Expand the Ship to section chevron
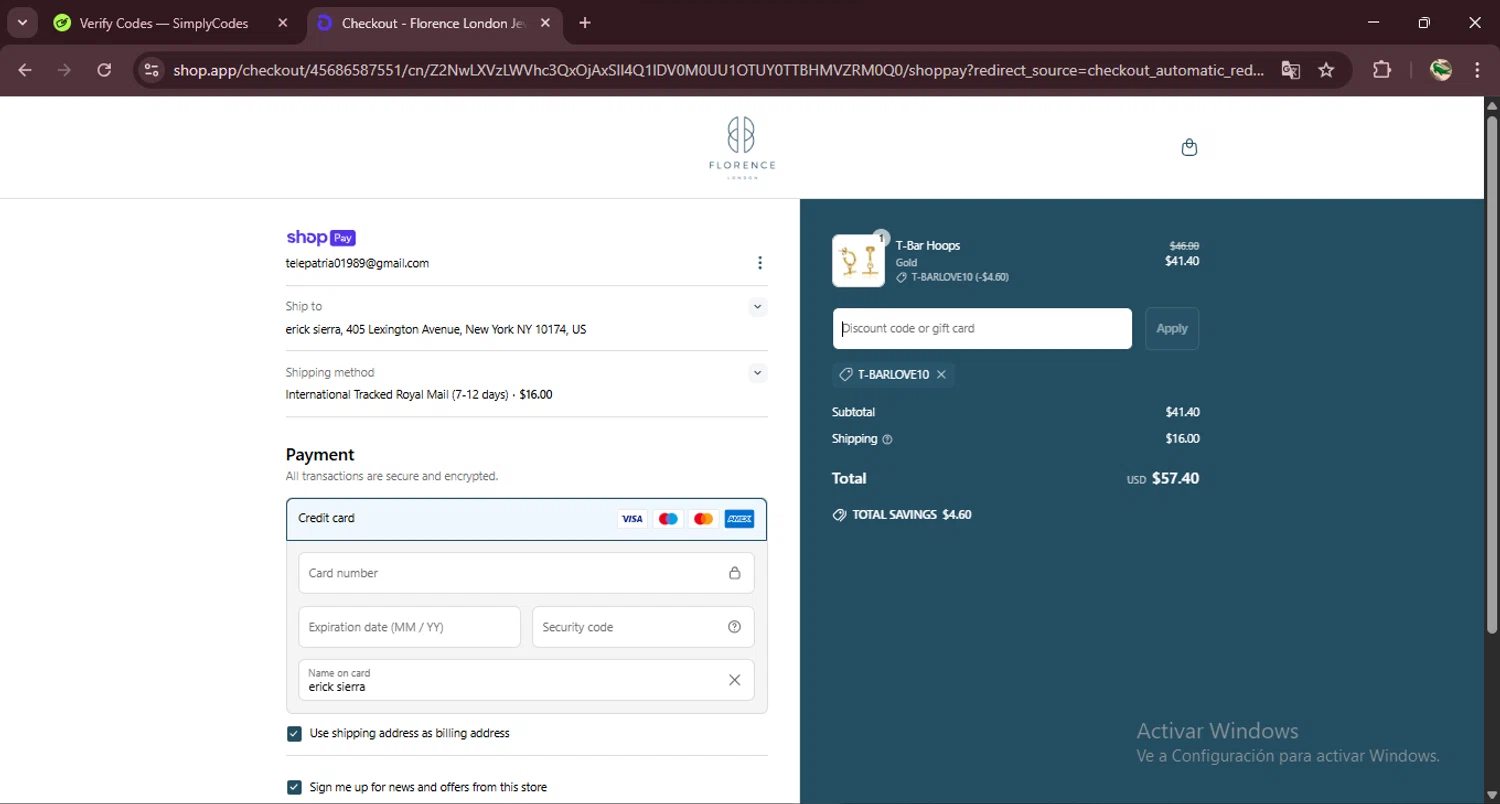The width and height of the screenshot is (1500, 804). point(758,307)
